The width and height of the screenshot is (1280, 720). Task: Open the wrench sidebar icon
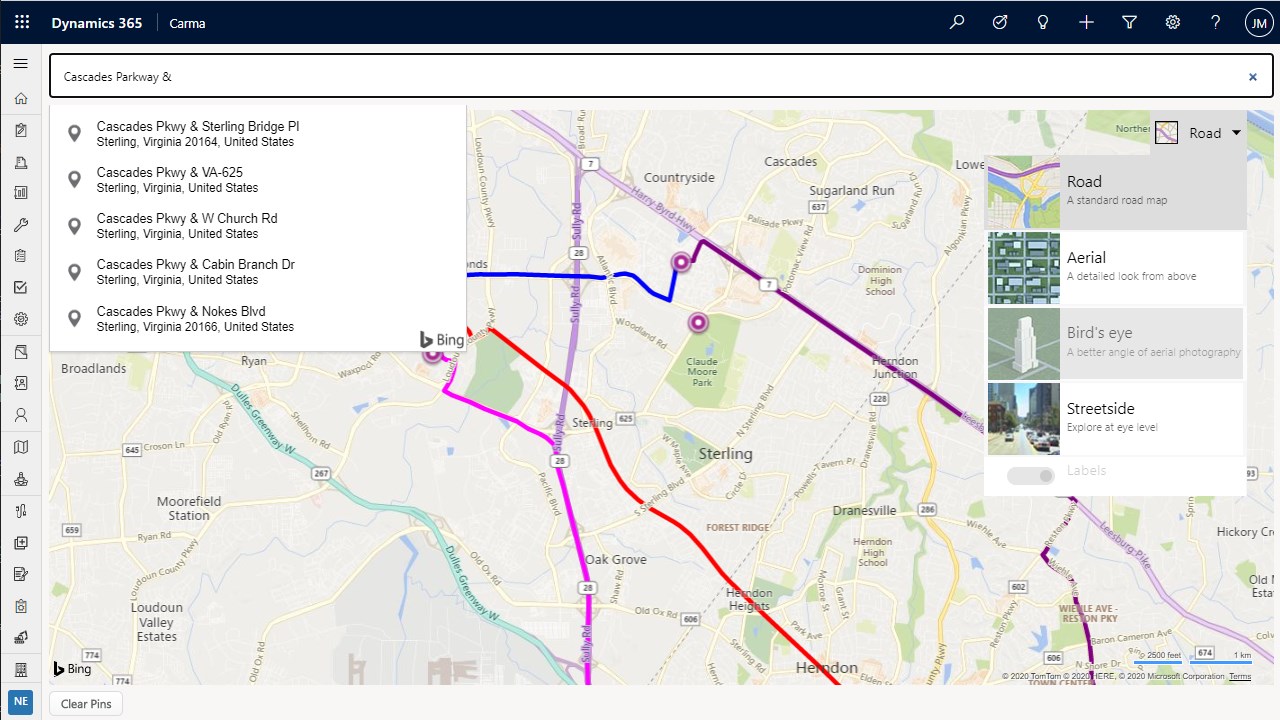tap(20, 225)
